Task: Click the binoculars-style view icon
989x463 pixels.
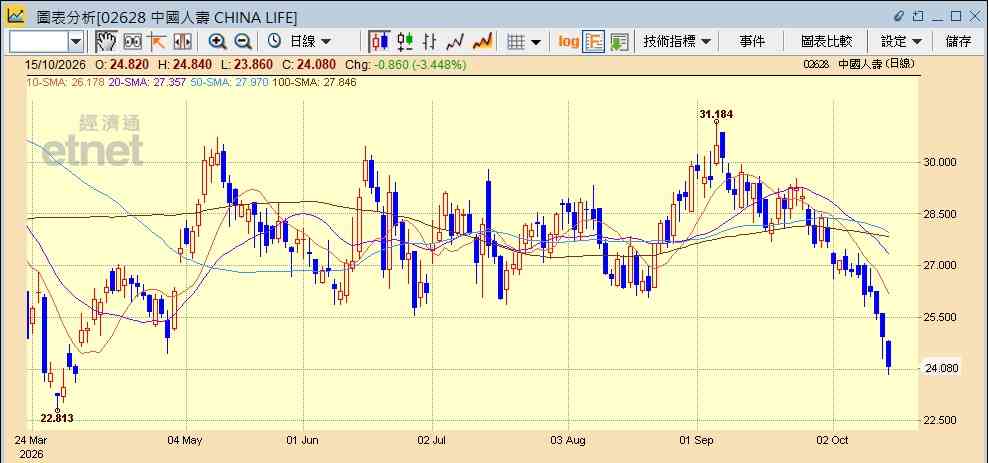Action: tap(132, 42)
